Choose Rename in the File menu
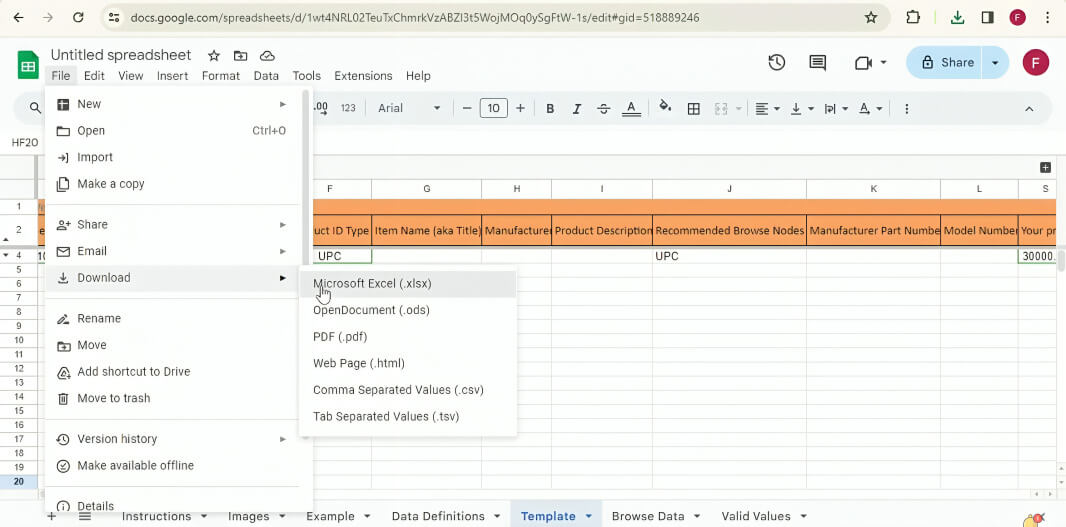The image size is (1066, 527). point(173,318)
